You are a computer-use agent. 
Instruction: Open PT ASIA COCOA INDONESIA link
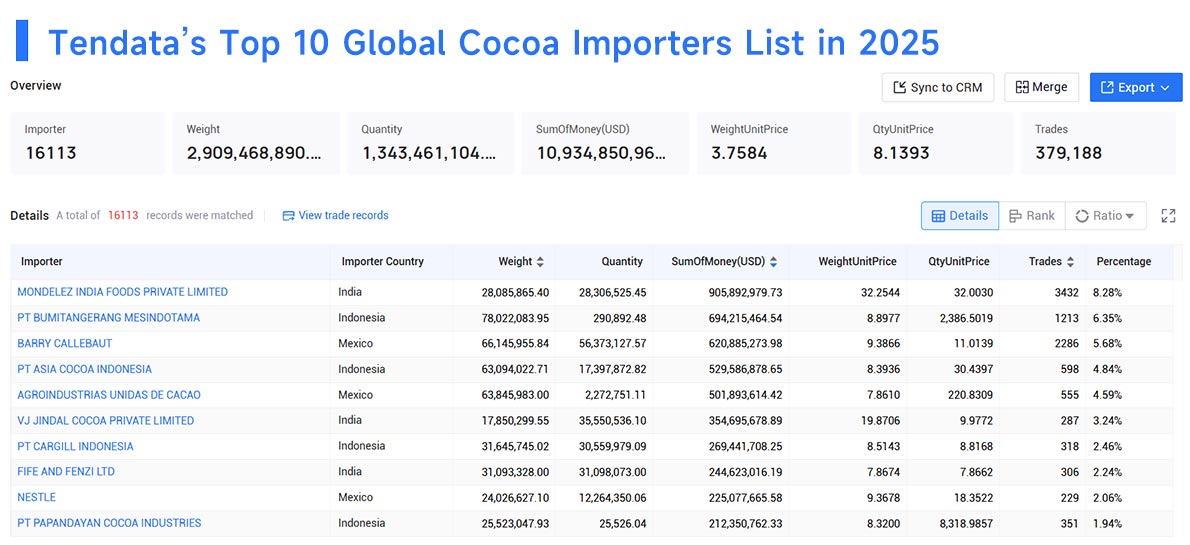tap(84, 370)
